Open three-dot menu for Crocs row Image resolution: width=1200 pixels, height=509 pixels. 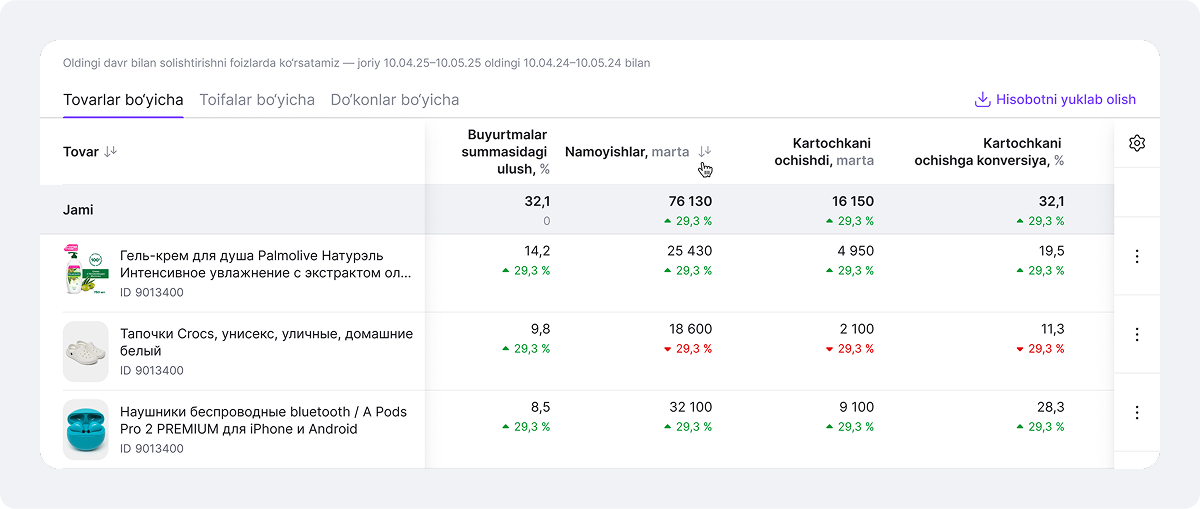[1137, 334]
